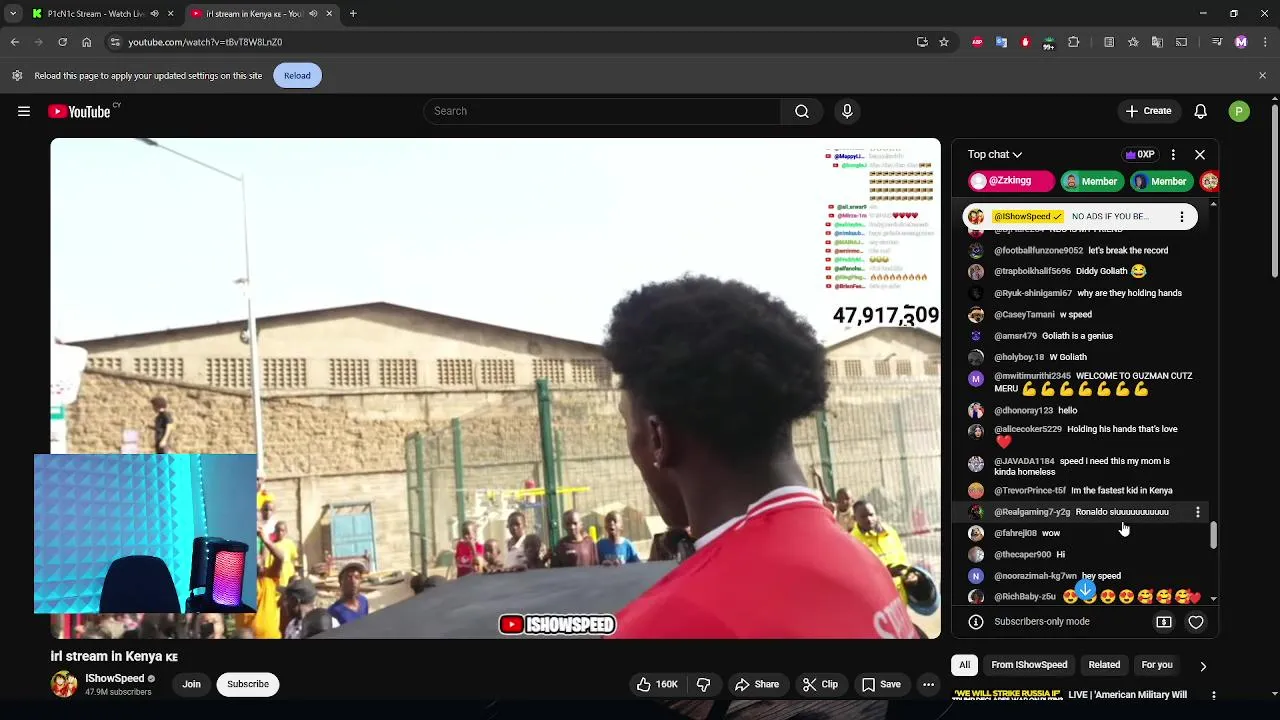1280x720 pixels.
Task: Close the live chat panel
Action: (x=1200, y=155)
